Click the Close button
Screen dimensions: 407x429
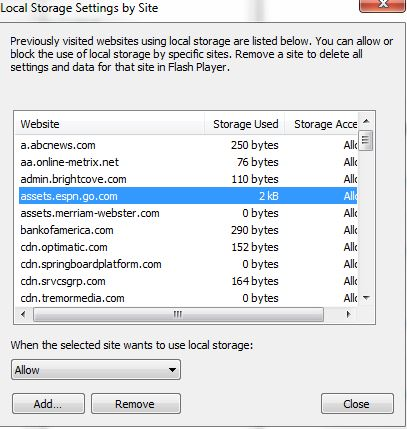pyautogui.click(x=357, y=404)
